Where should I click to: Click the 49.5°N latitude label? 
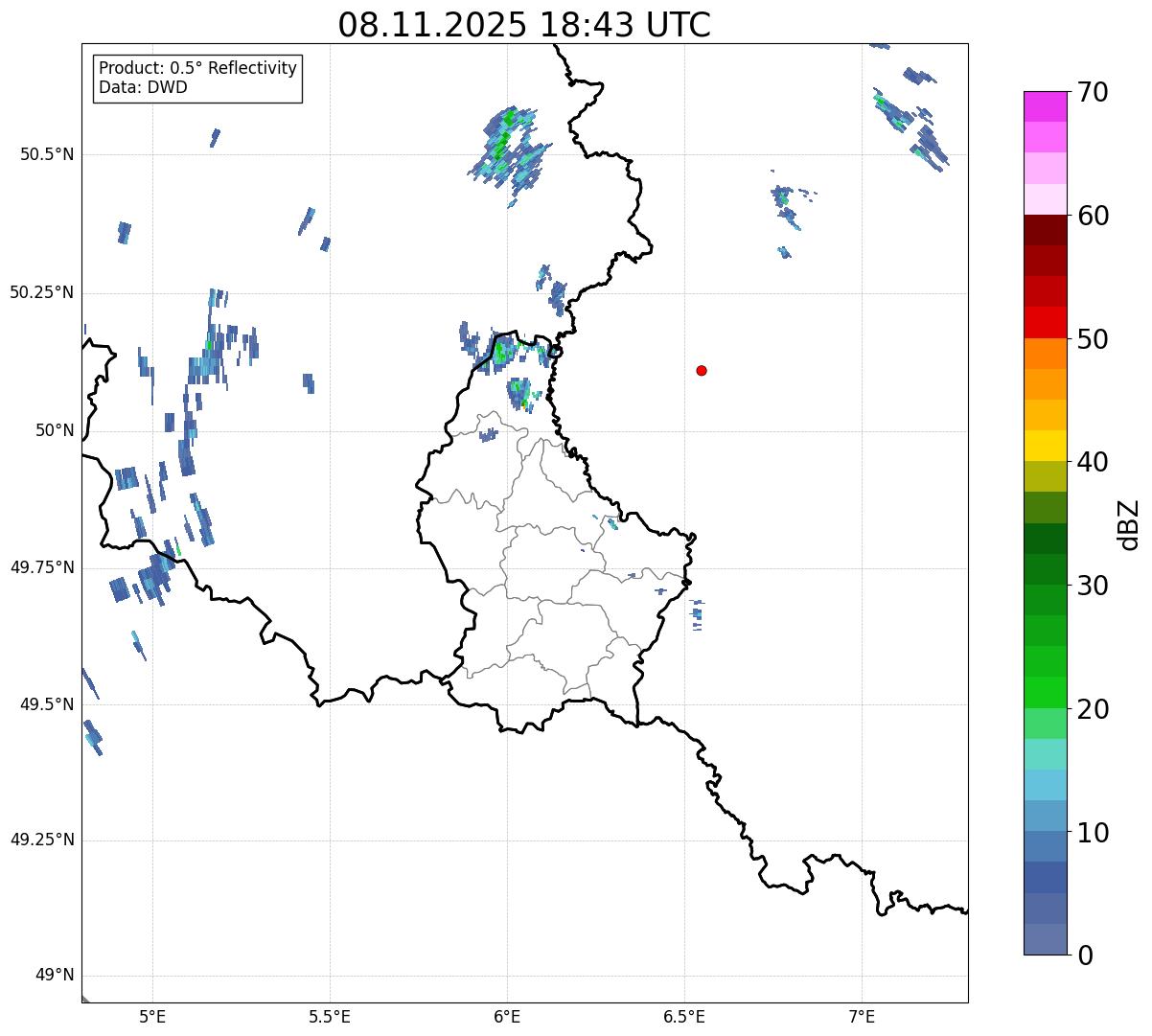[47, 704]
